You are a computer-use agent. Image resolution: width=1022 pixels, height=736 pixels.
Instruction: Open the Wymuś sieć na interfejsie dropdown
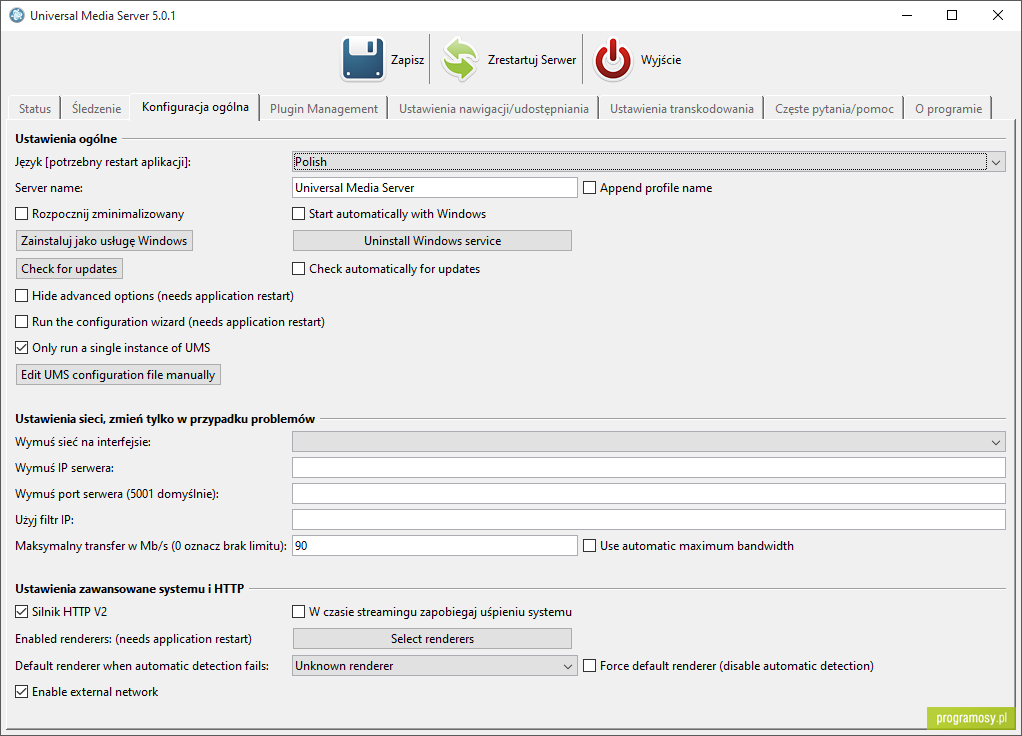pos(649,442)
